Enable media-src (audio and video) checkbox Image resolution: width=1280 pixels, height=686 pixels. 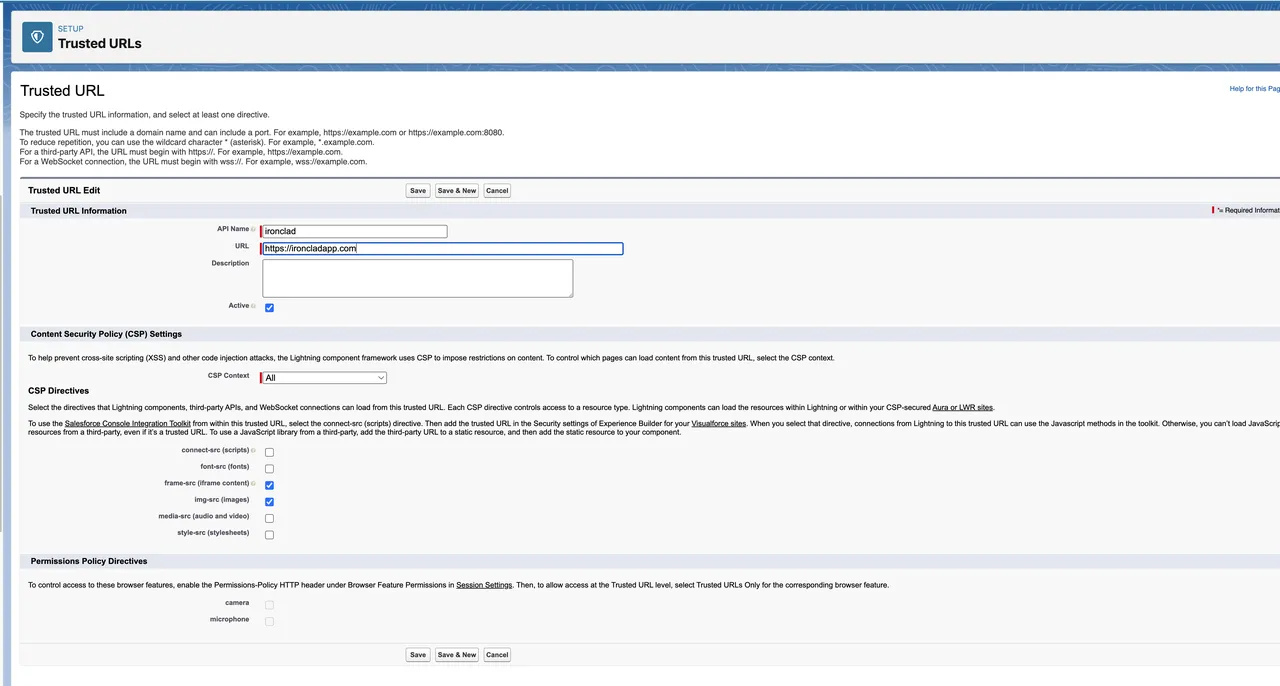point(269,518)
